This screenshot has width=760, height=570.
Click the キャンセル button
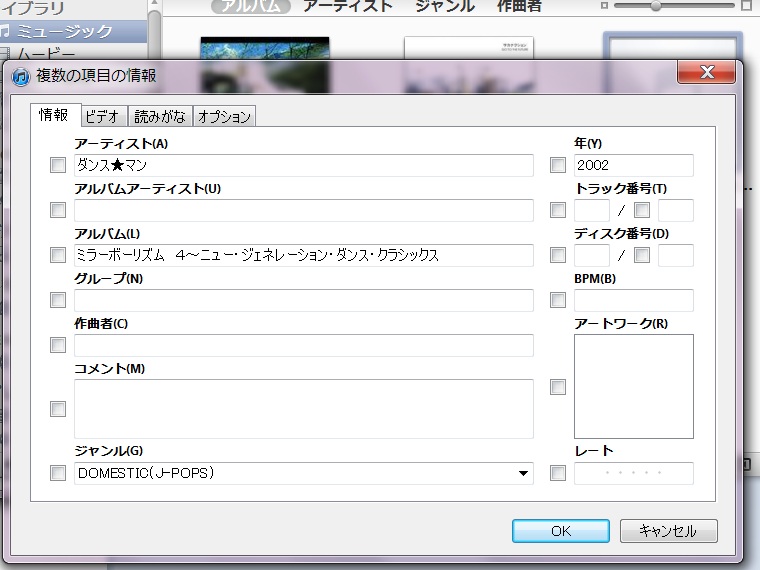pyautogui.click(x=668, y=531)
